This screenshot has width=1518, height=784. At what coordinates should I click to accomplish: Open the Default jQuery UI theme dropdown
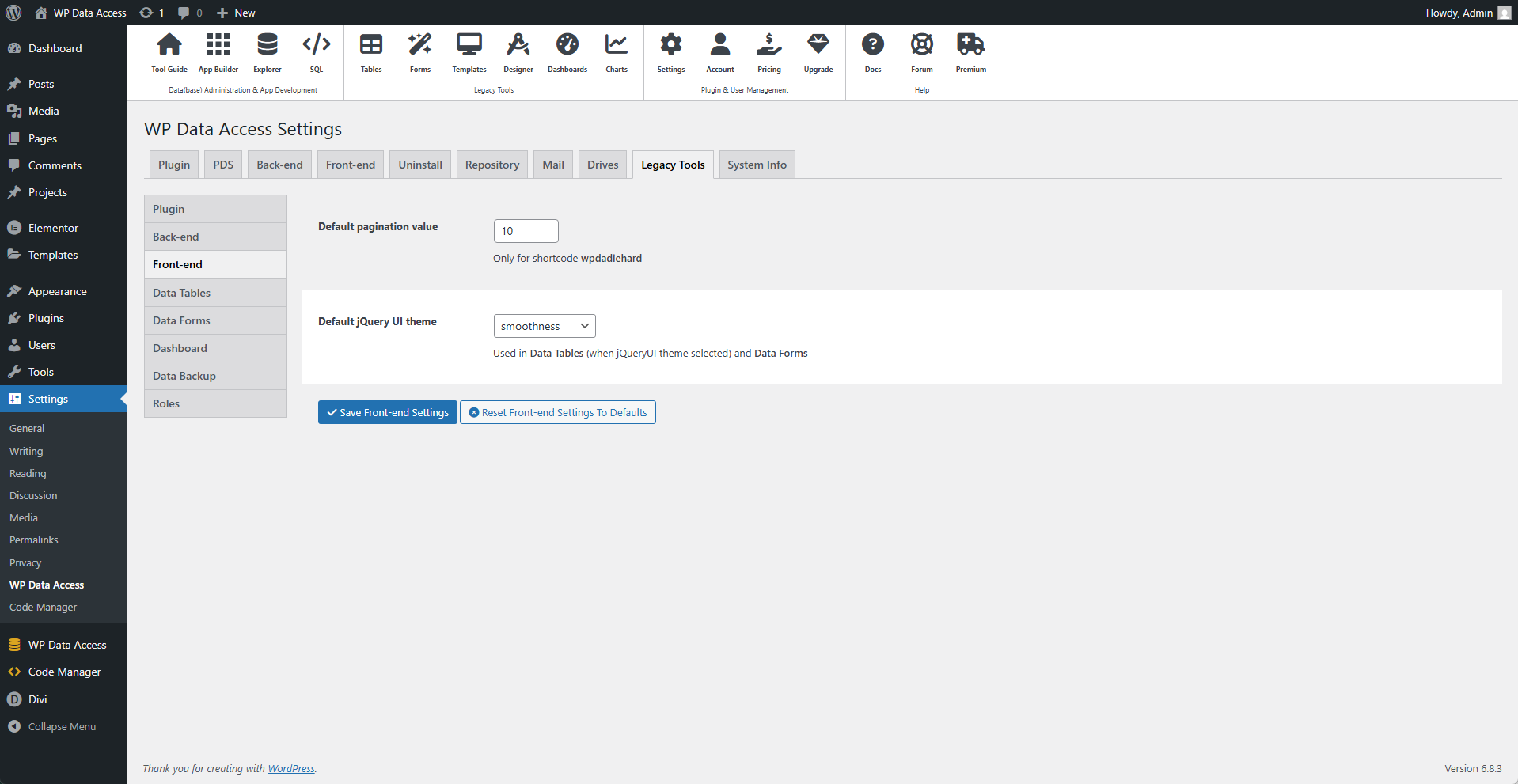(544, 325)
